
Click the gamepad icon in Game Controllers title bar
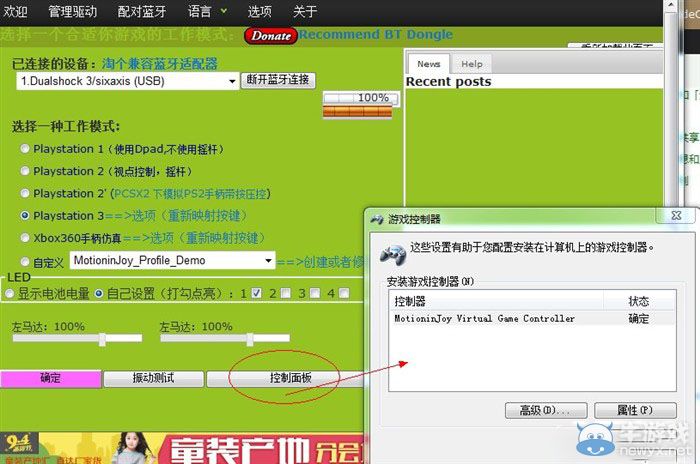(377, 219)
